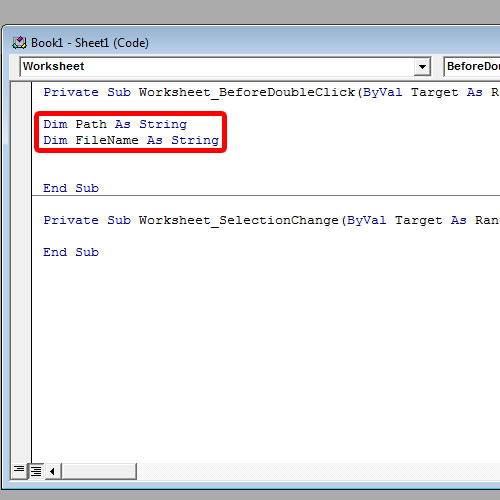The image size is (500, 500).
Task: Switch to Full Module View
Action: (36, 471)
